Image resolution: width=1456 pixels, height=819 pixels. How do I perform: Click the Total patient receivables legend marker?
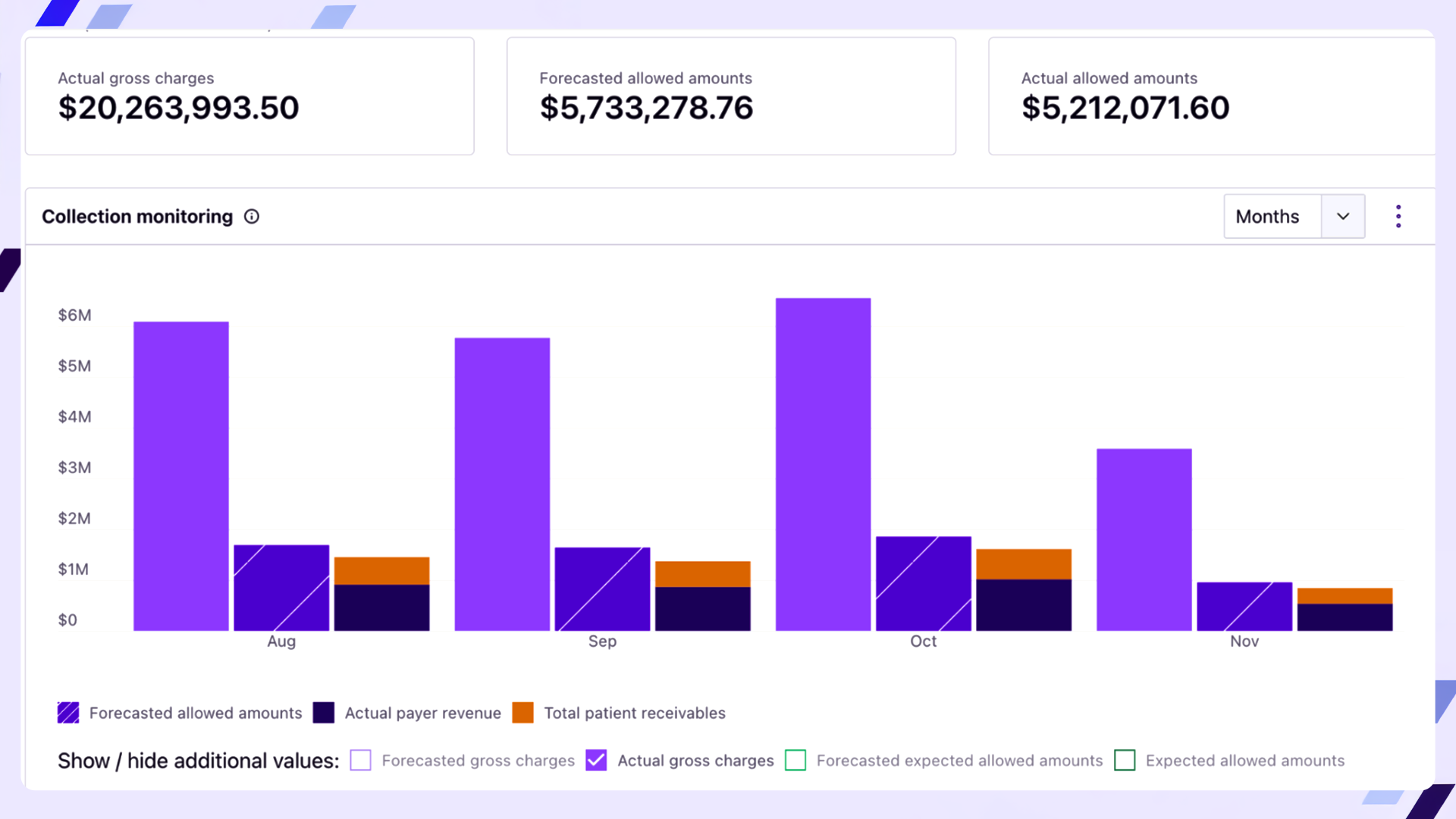[523, 713]
